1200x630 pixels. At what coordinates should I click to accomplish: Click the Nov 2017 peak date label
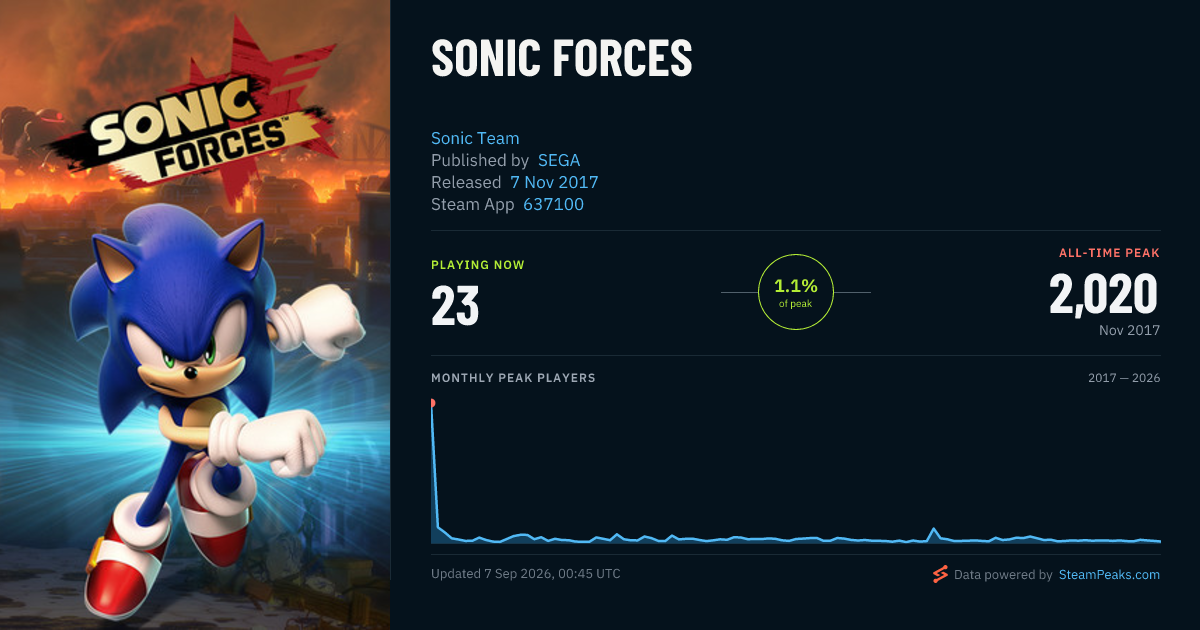point(1129,329)
